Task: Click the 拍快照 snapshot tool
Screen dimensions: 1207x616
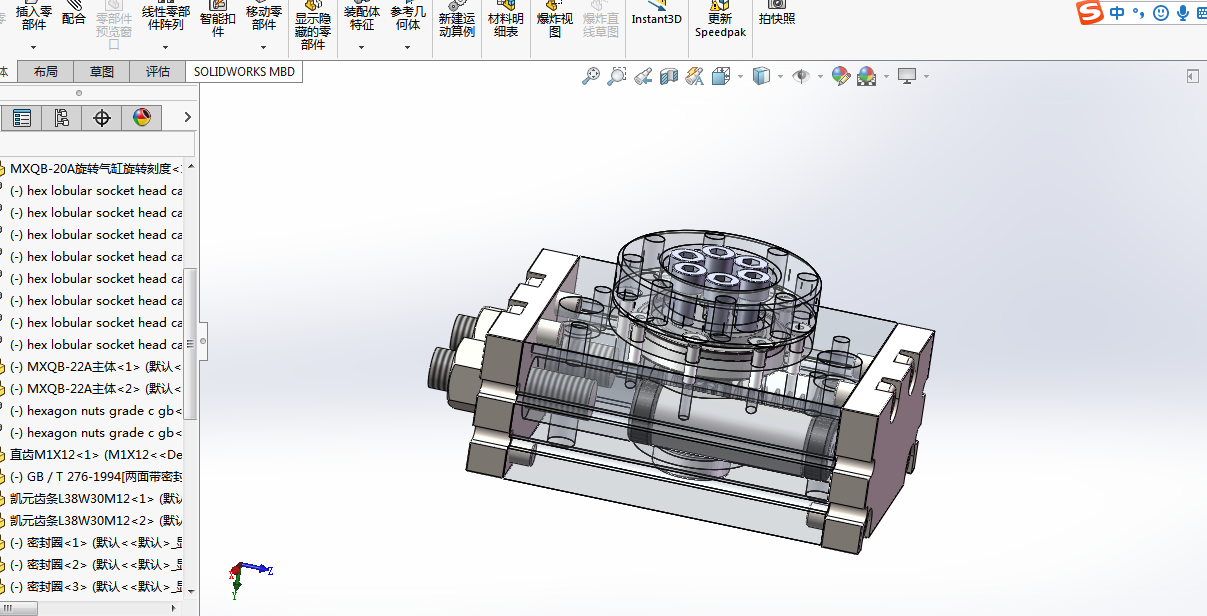Action: pos(777,14)
